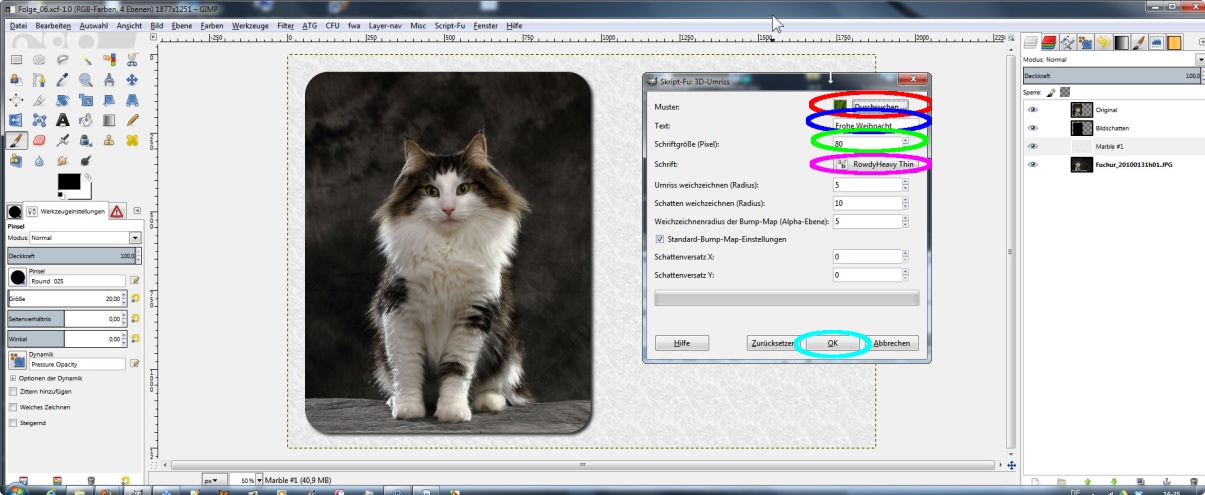Open the Script-Fu menu
The image size is (1205, 495).
coord(449,24)
